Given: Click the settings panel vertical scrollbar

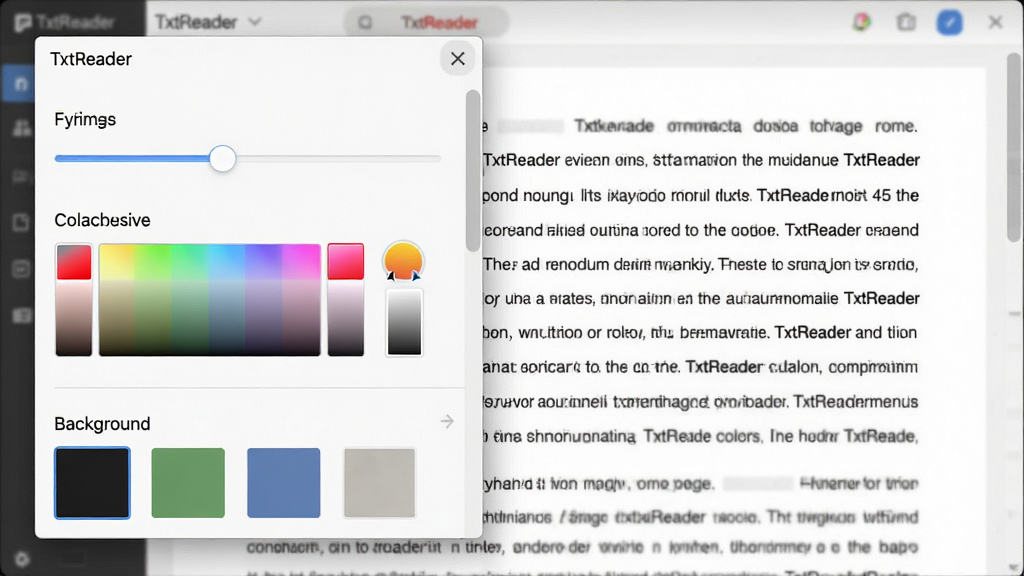Looking at the screenshot, I should [x=473, y=171].
